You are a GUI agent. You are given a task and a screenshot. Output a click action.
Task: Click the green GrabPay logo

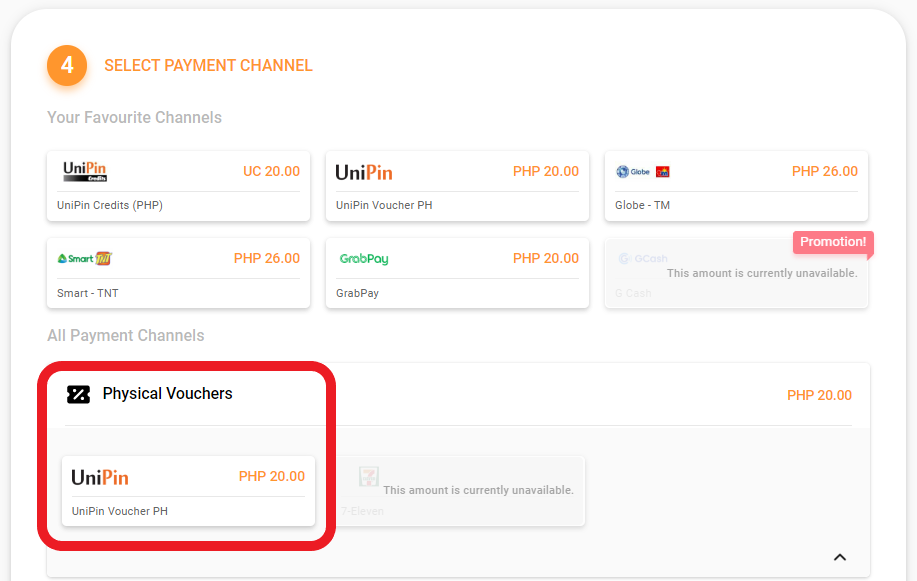tap(364, 259)
